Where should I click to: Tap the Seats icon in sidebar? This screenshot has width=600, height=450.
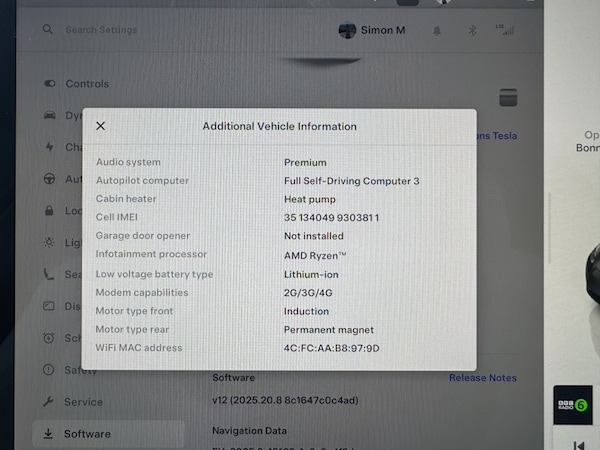[49, 274]
